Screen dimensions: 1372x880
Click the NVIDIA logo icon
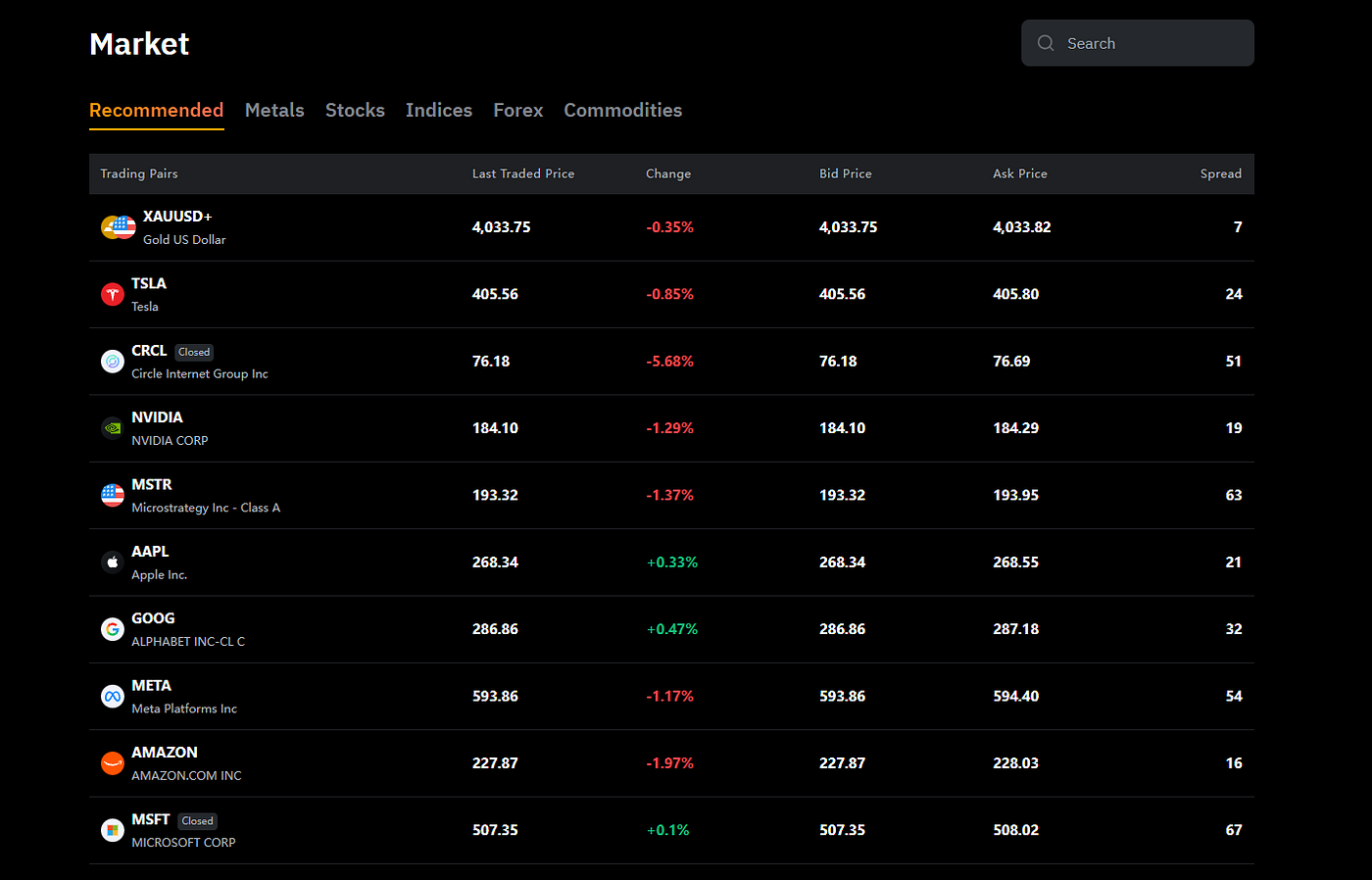pyautogui.click(x=113, y=428)
